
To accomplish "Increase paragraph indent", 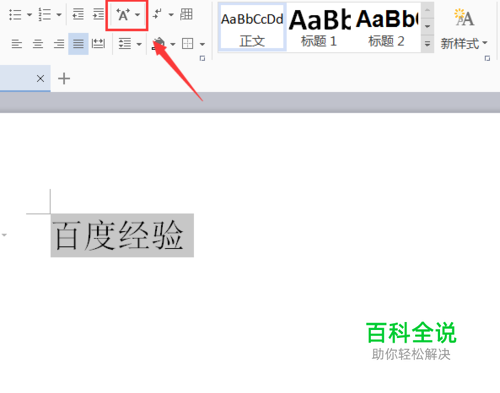I will [x=98, y=15].
